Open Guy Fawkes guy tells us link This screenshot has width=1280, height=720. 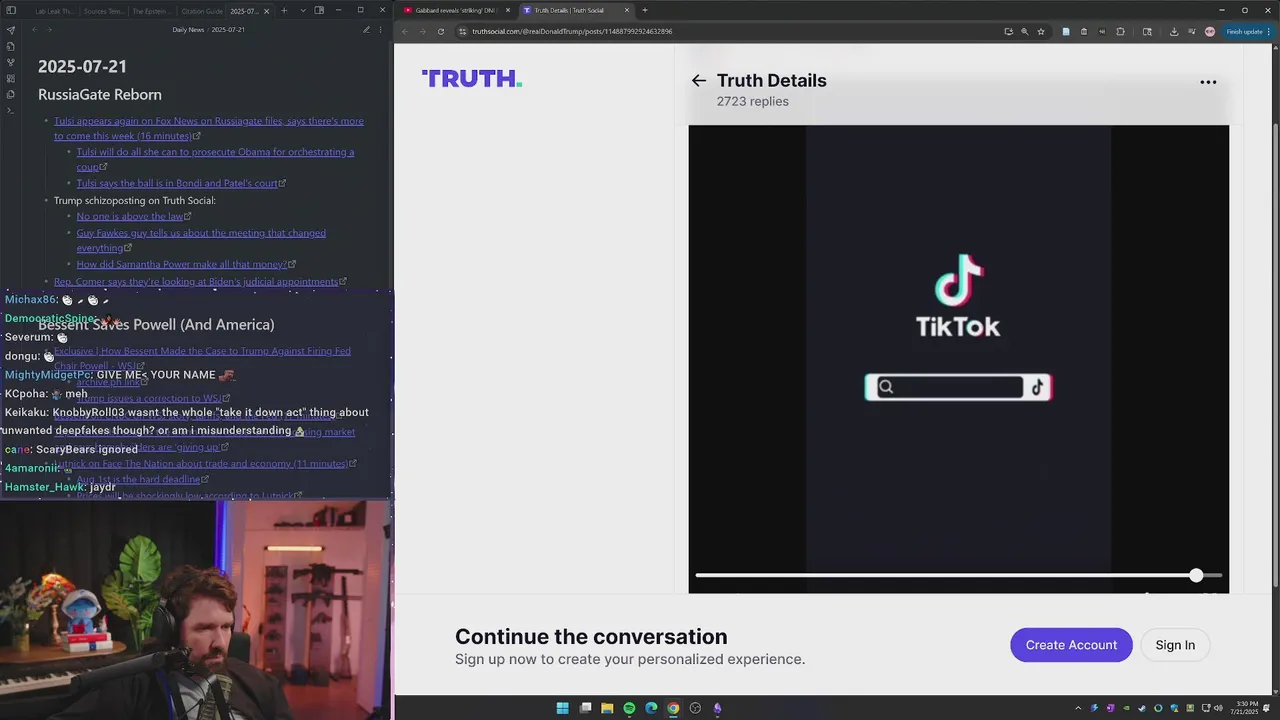pos(201,240)
